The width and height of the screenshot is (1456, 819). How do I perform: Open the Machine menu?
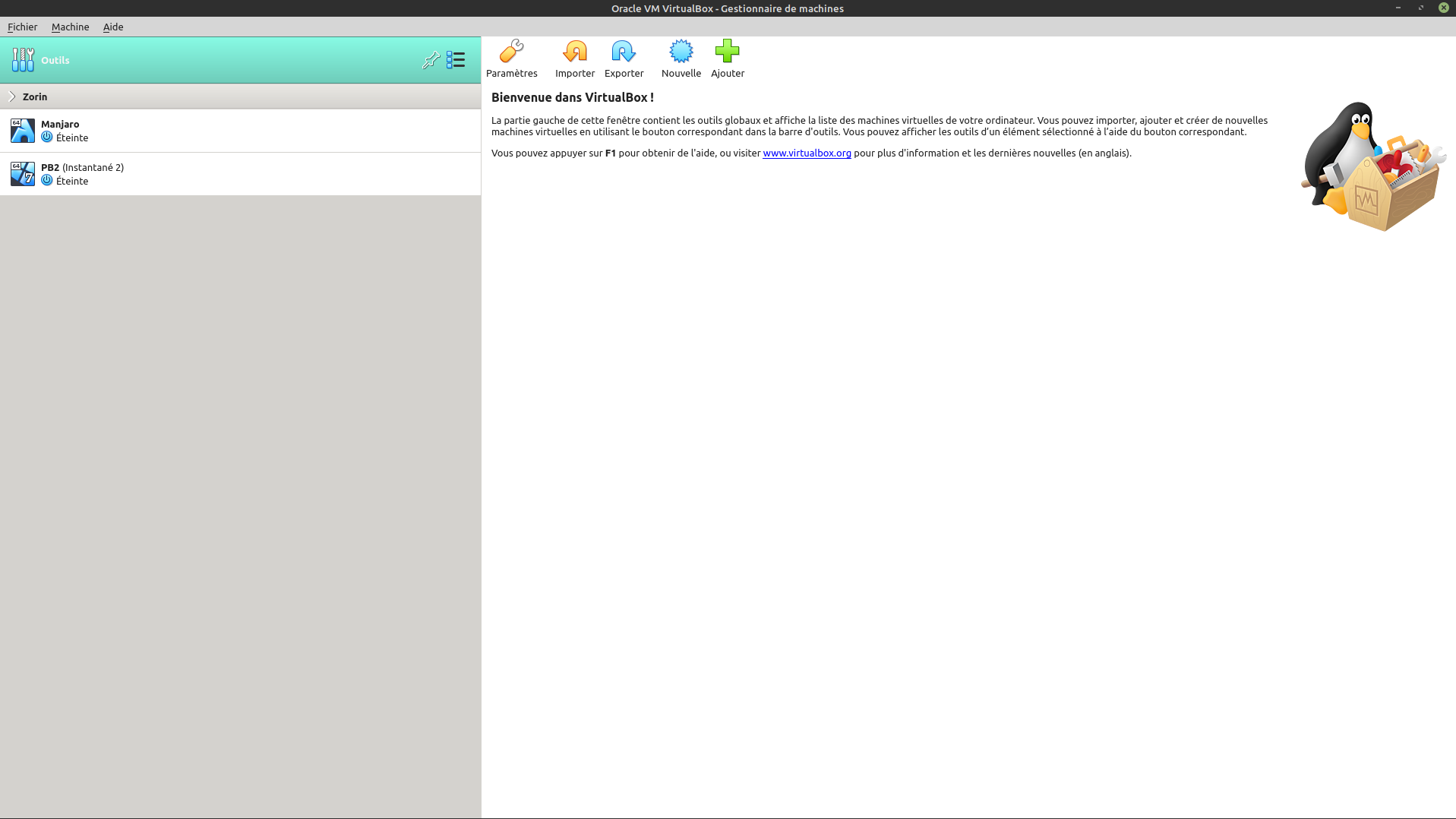(70, 27)
